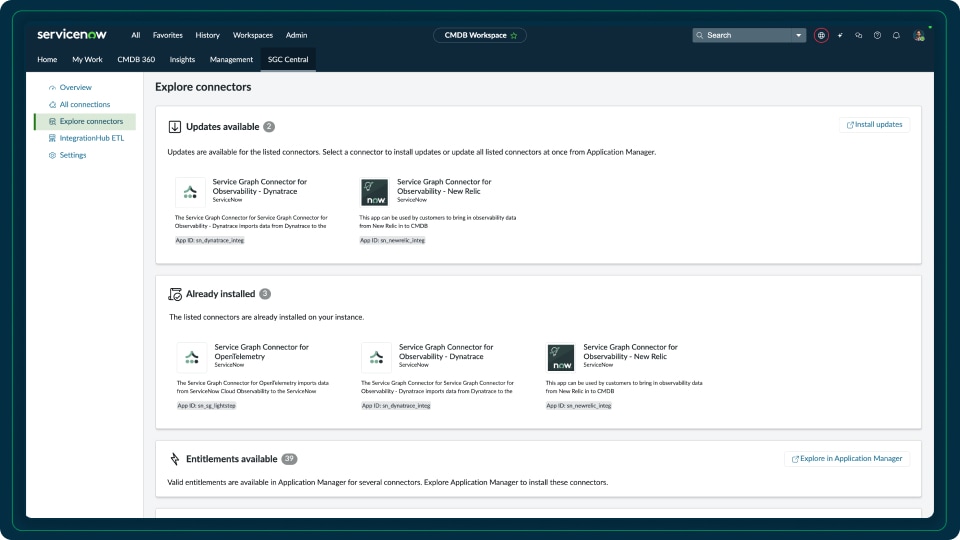960x540 pixels.
Task: Open the user profile avatar
Action: (x=919, y=36)
